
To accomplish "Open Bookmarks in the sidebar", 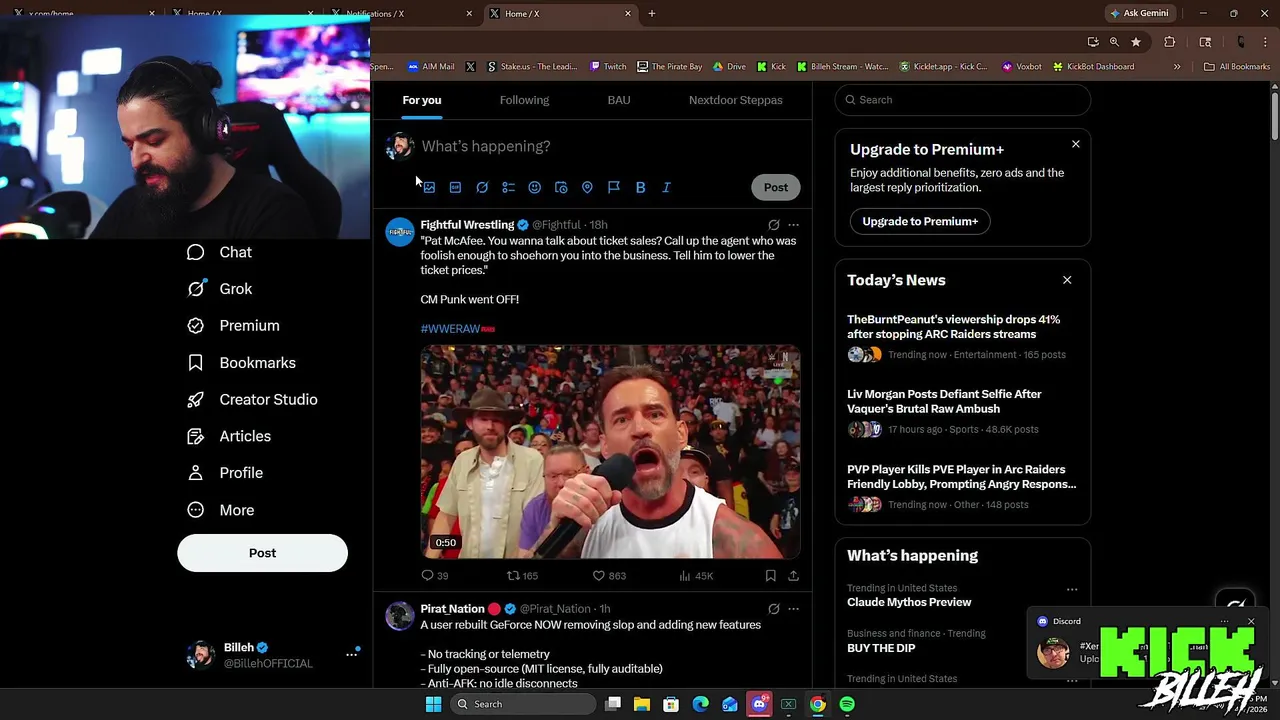I will pyautogui.click(x=242, y=363).
